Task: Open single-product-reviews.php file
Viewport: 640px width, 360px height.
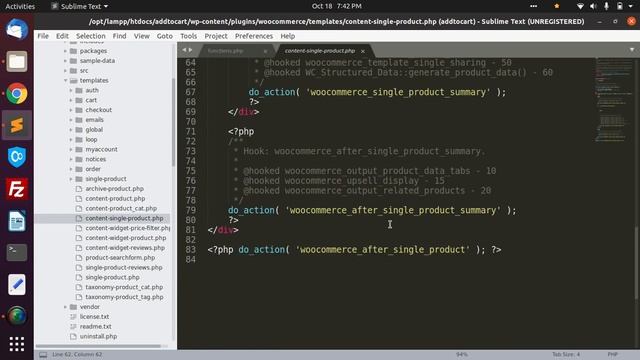Action: pos(124,267)
